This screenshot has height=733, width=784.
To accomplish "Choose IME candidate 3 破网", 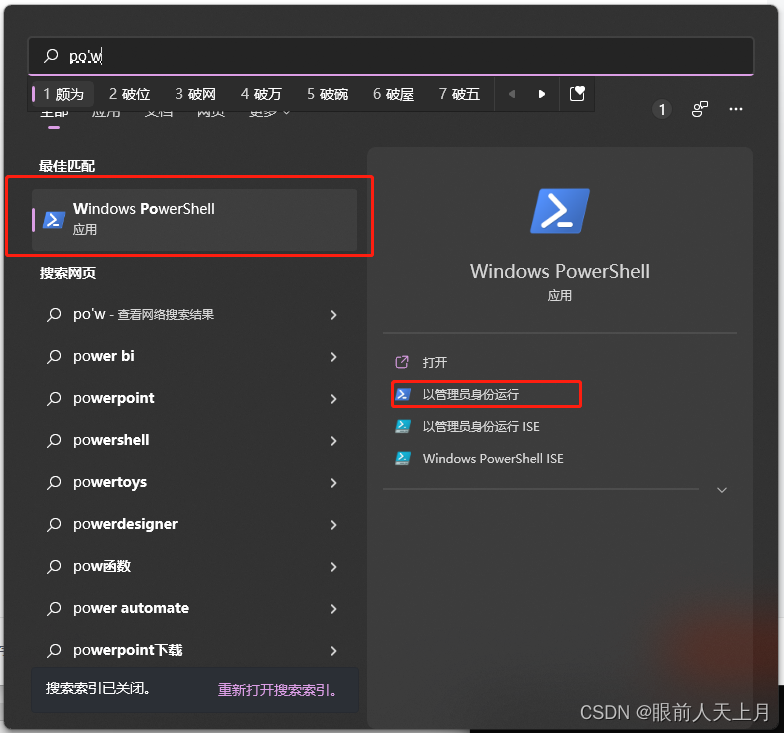I will tap(196, 94).
